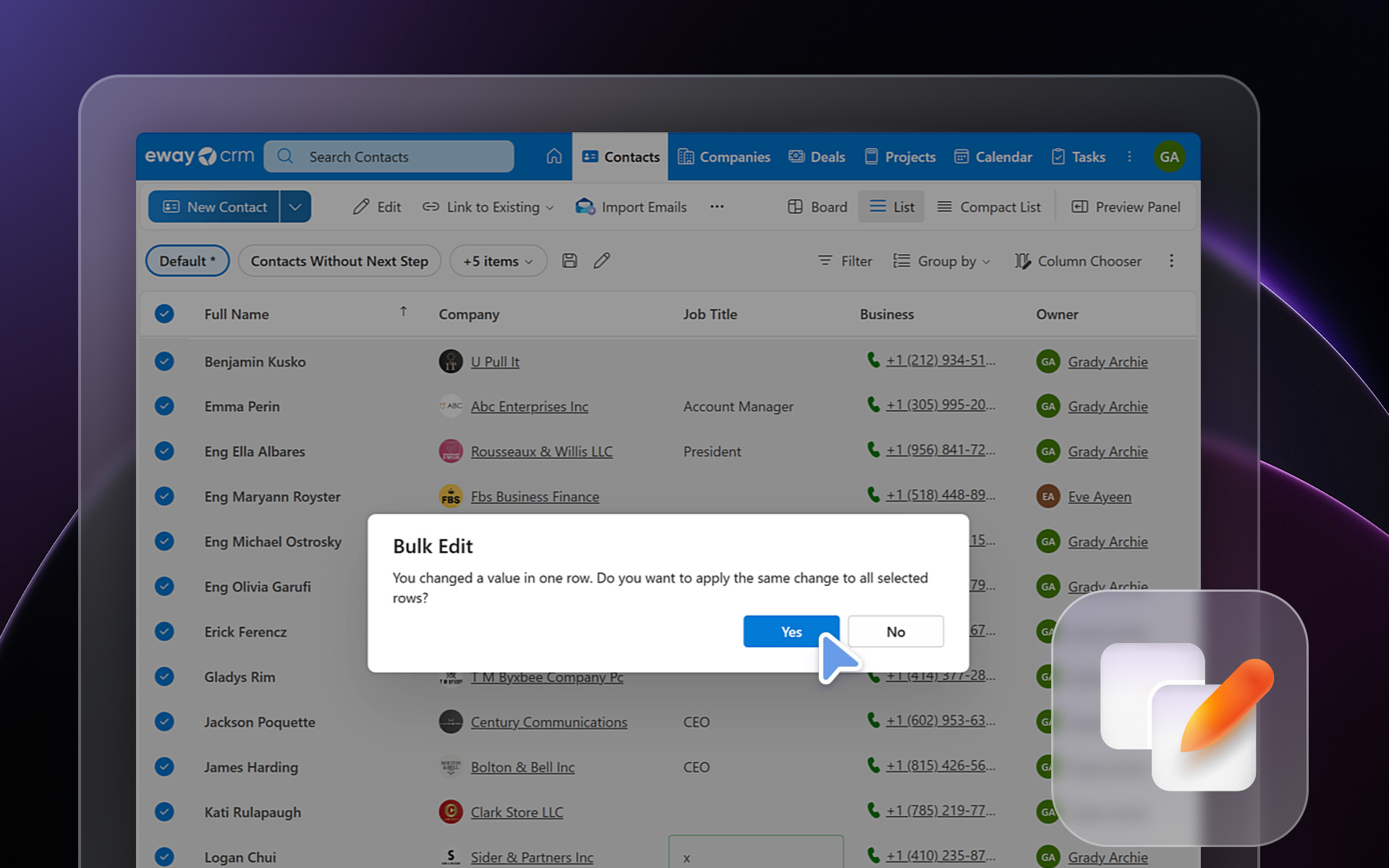
Task: Switch to the Companies tab
Action: 724,156
